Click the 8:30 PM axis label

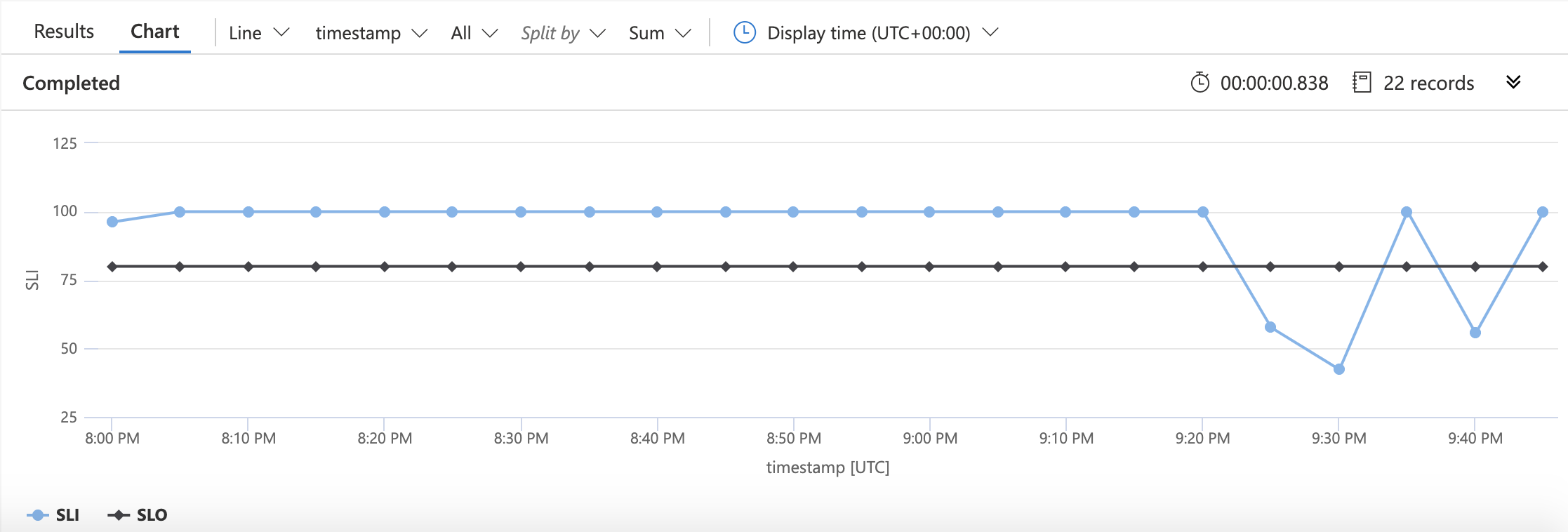coord(521,439)
